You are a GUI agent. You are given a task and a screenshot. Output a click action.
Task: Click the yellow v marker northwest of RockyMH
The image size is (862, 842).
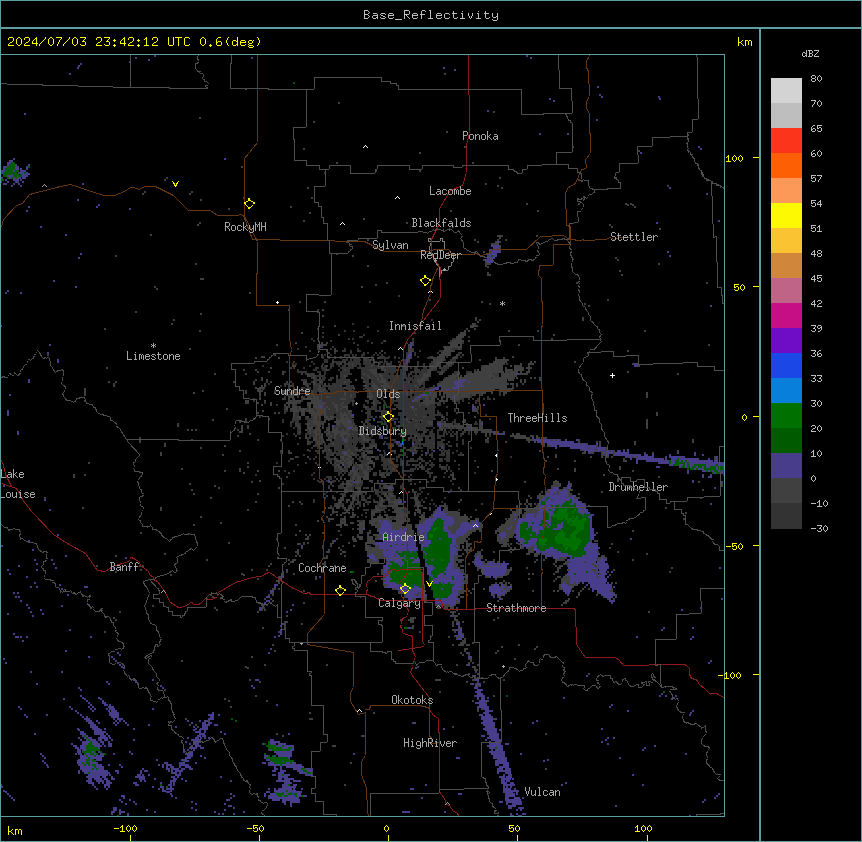tap(175, 184)
